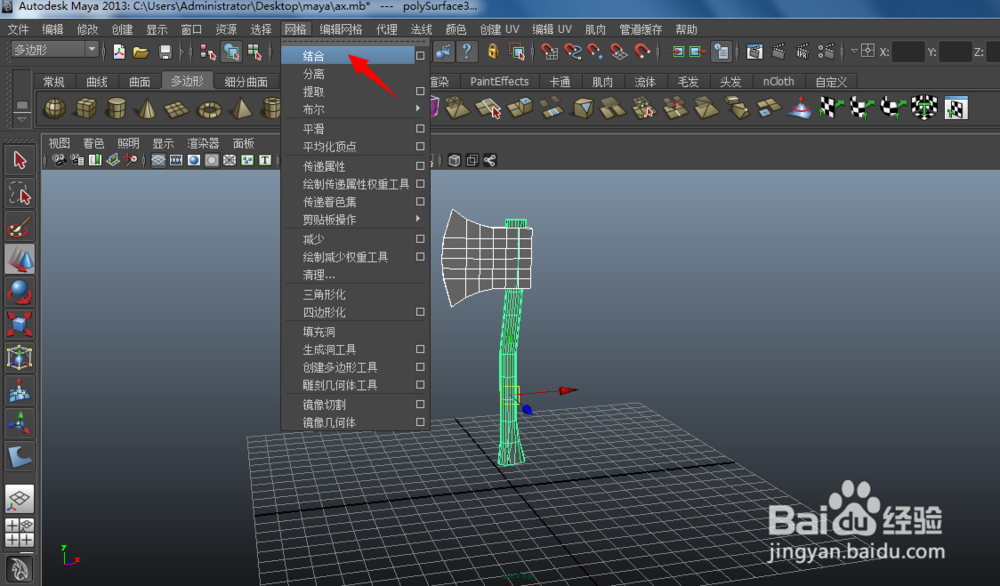The image size is (1000, 586).
Task: Activate the Move tool in toolbox
Action: point(20,259)
